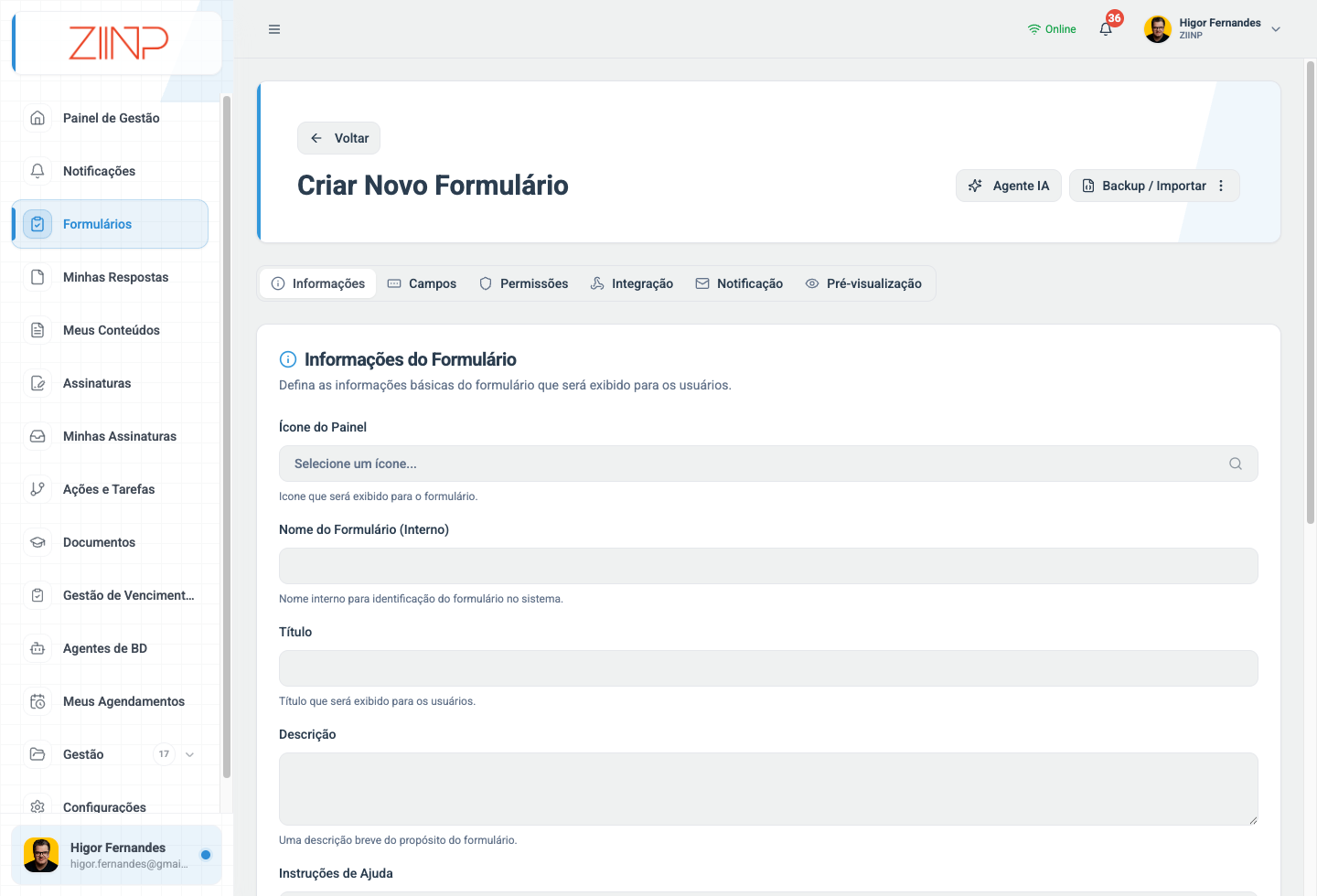The width and height of the screenshot is (1317, 896).
Task: Click the Nome do Formulário (Interno) field
Action: click(768, 566)
